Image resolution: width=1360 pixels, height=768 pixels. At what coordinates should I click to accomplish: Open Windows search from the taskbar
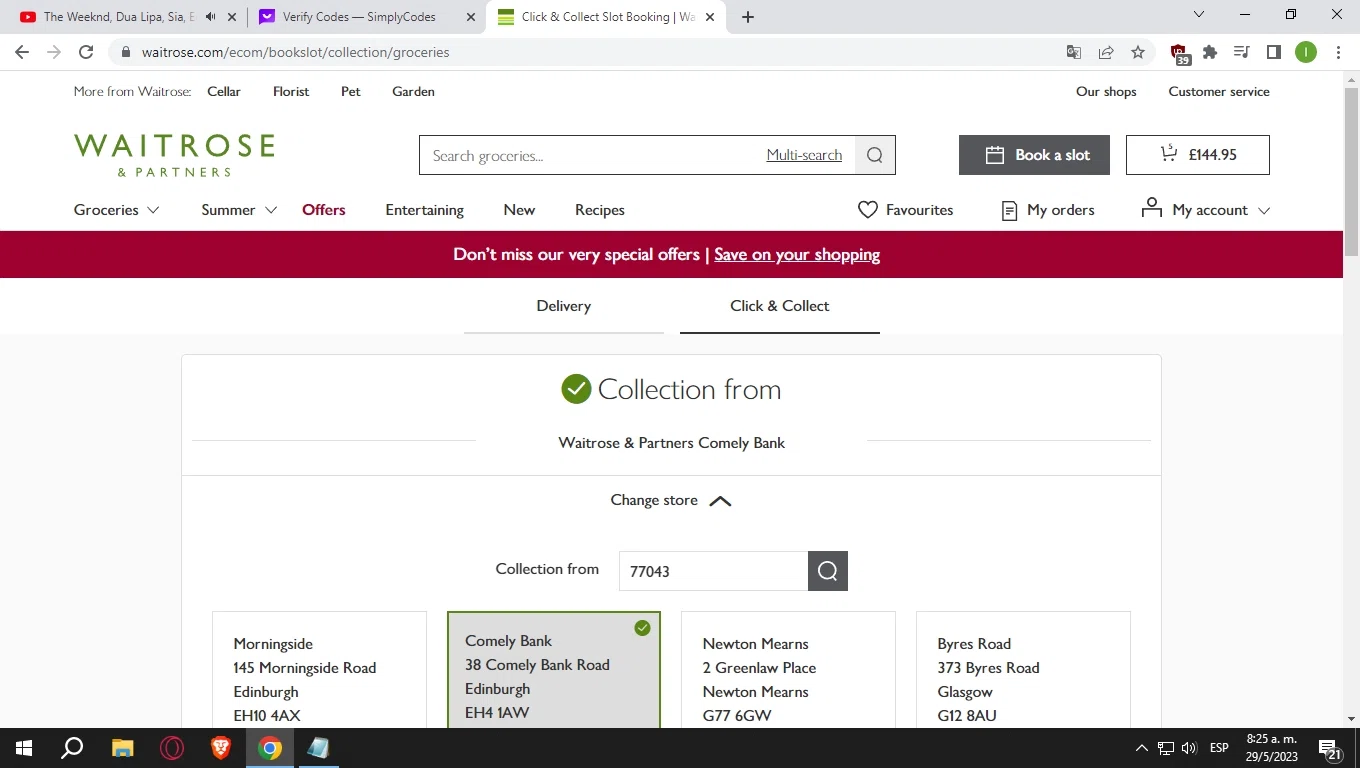[72, 748]
